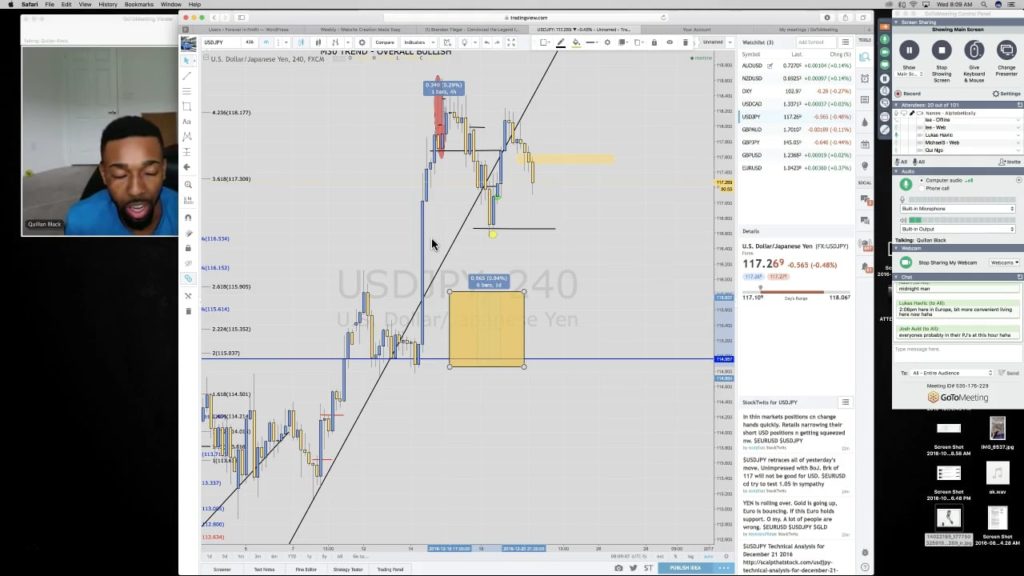
Task: Open the Bookmarks menu in menu bar
Action: (138, 5)
